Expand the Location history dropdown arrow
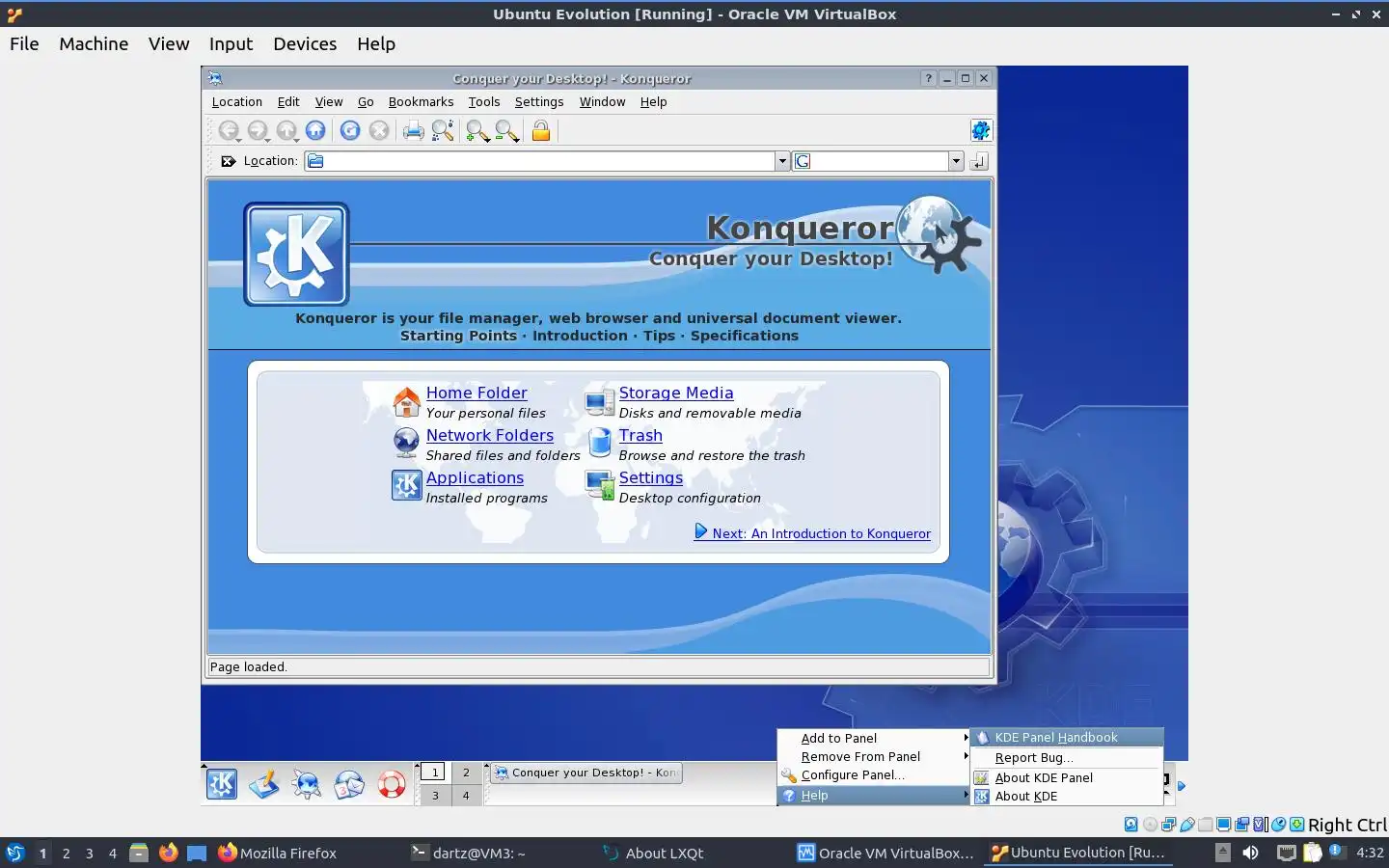This screenshot has height=868, width=1389. pos(782,161)
